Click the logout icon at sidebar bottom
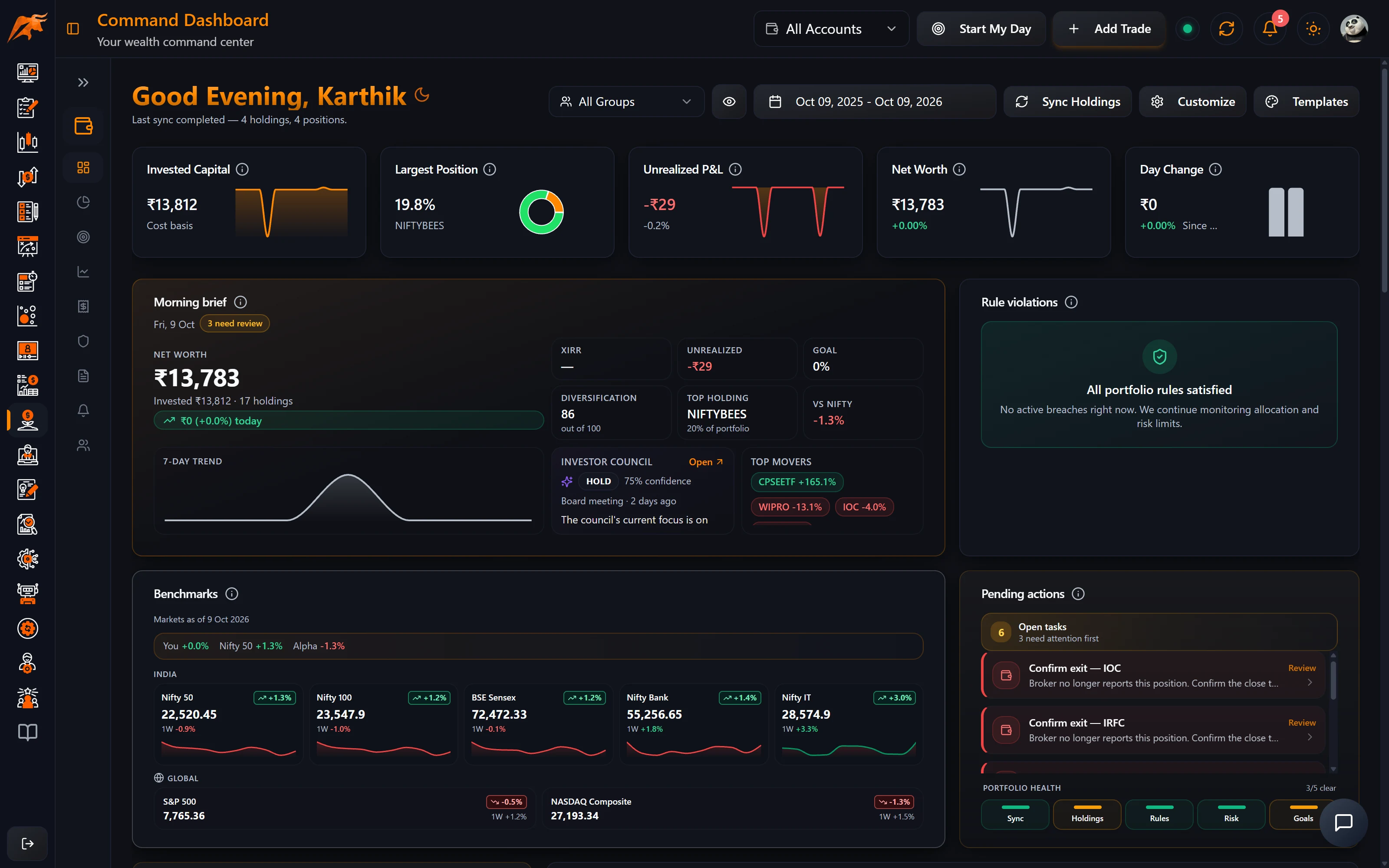This screenshot has width=1389, height=868. coord(27,843)
